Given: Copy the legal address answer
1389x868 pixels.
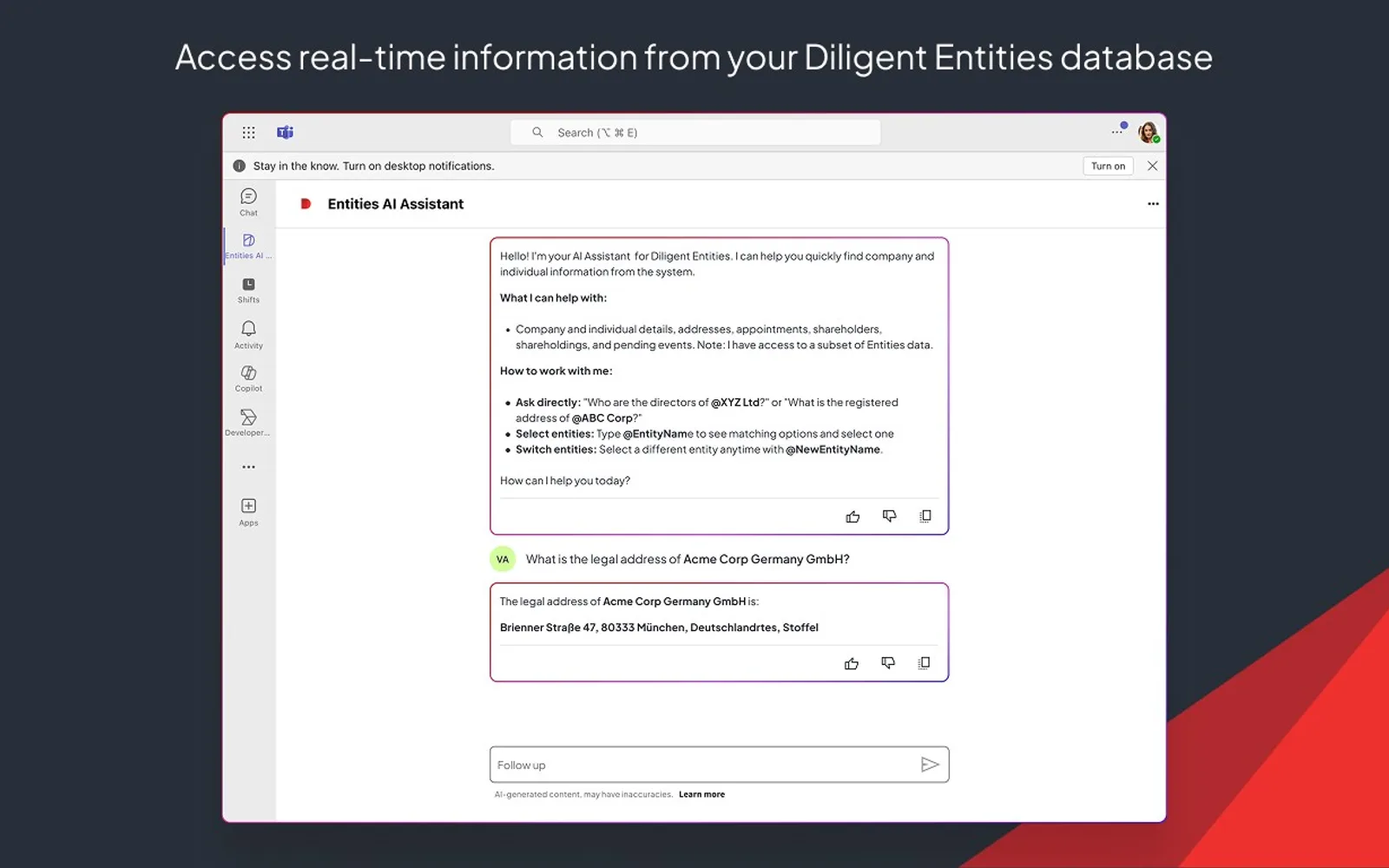Looking at the screenshot, I should [925, 663].
